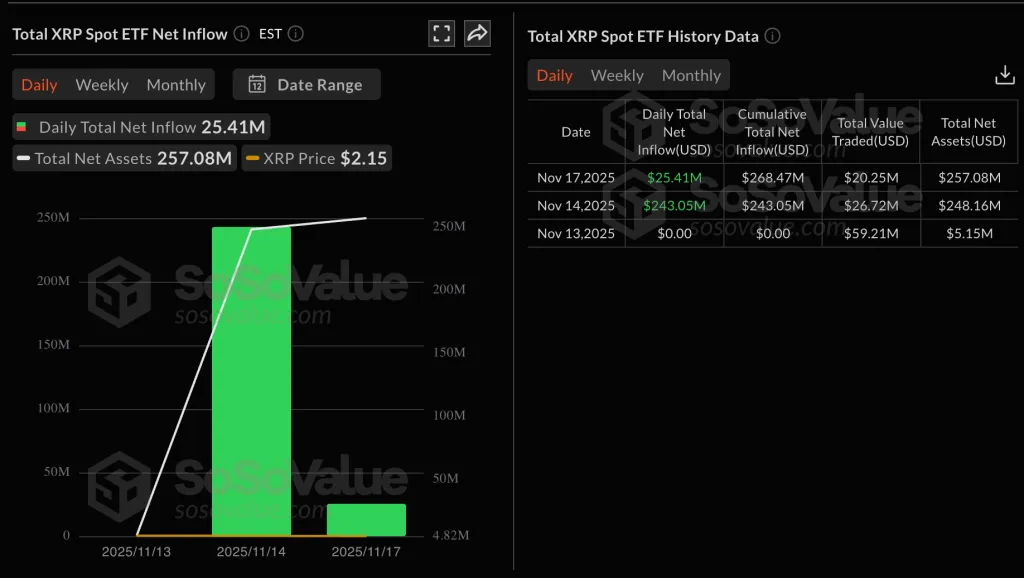The width and height of the screenshot is (1024, 578).
Task: Click the share arrow icon
Action: pyautogui.click(x=478, y=33)
